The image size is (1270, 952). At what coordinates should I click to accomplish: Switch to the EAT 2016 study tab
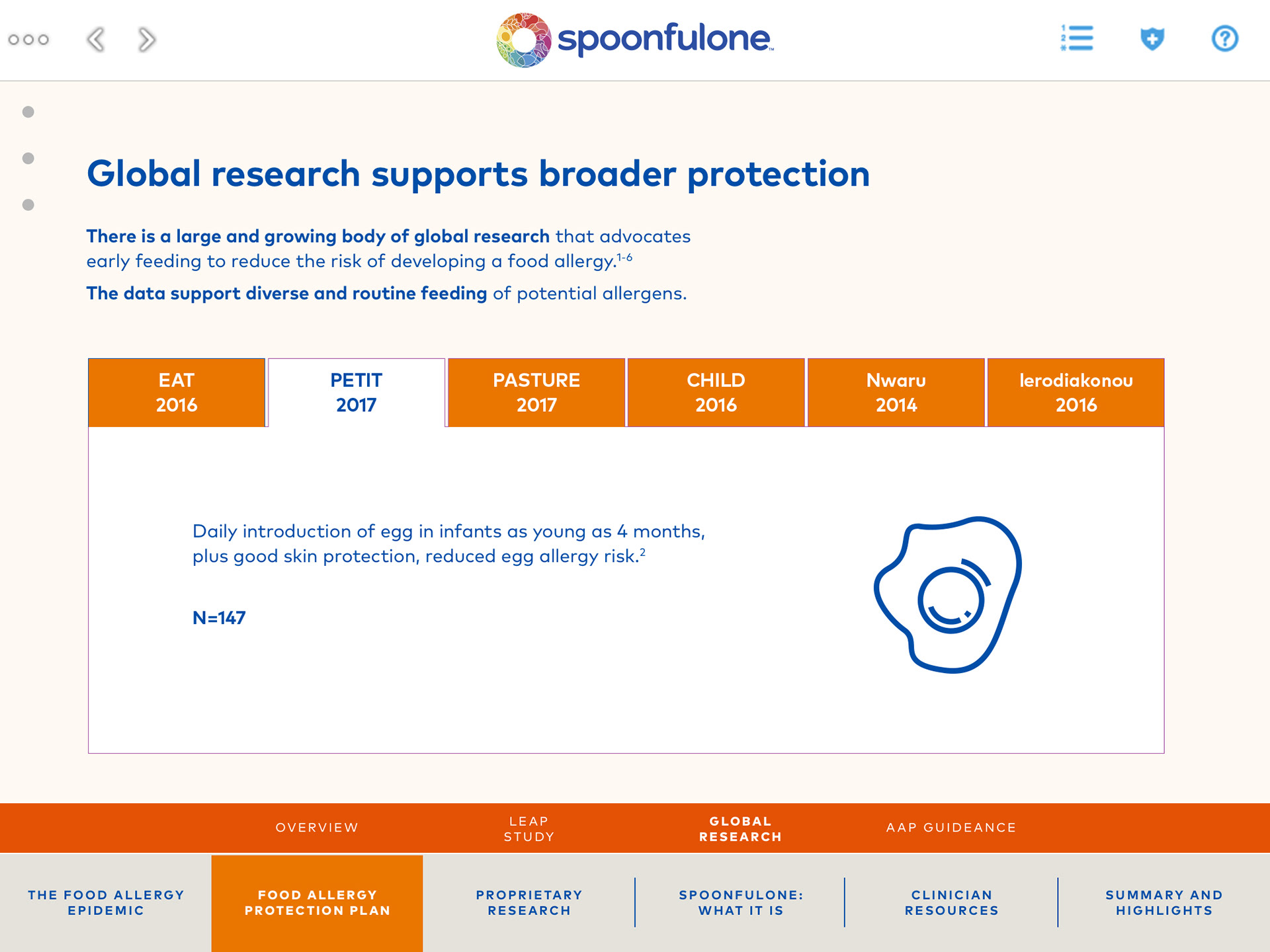tap(177, 393)
